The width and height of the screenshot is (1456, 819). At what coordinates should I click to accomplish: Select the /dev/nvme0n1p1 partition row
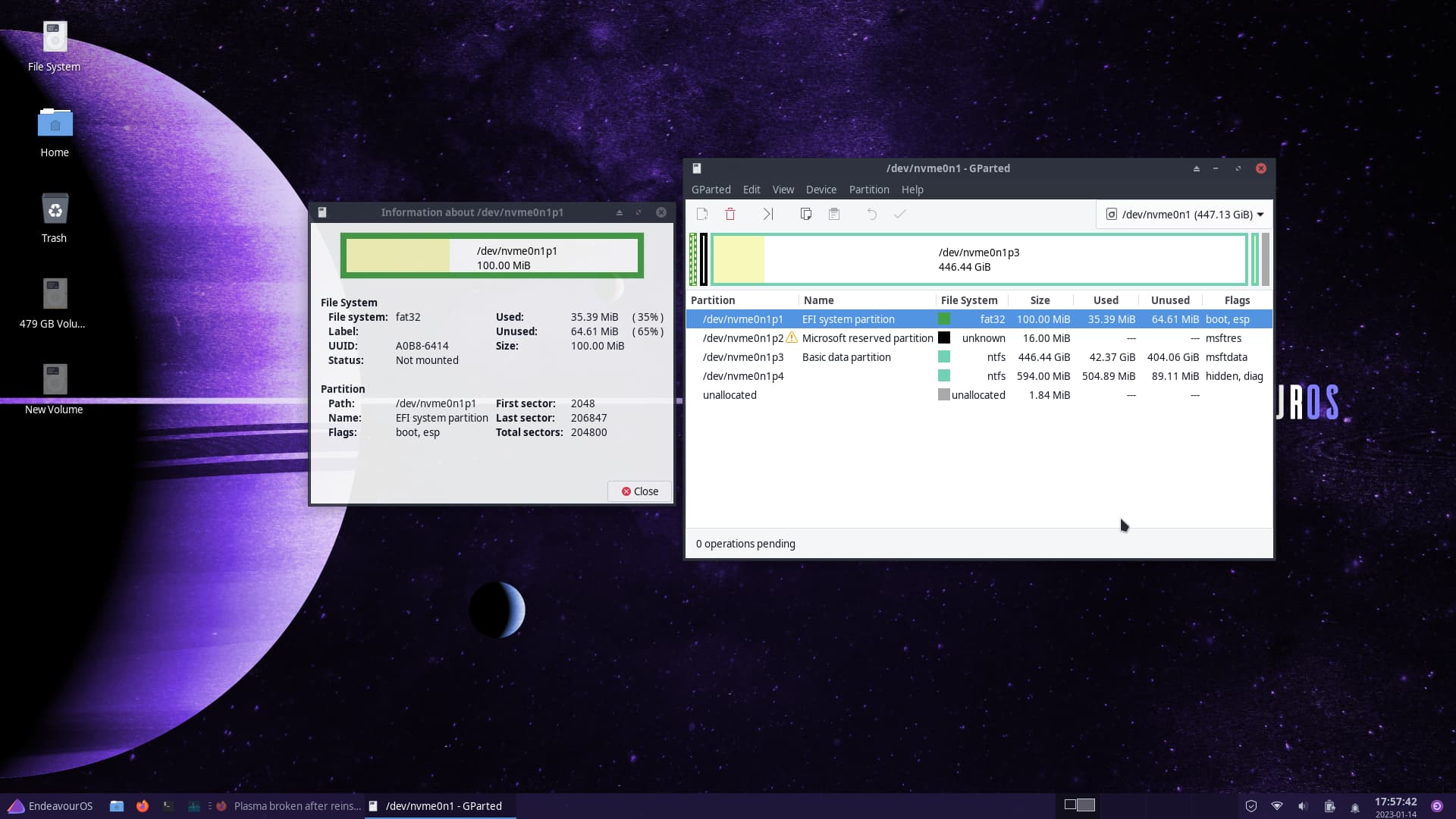pyautogui.click(x=979, y=319)
